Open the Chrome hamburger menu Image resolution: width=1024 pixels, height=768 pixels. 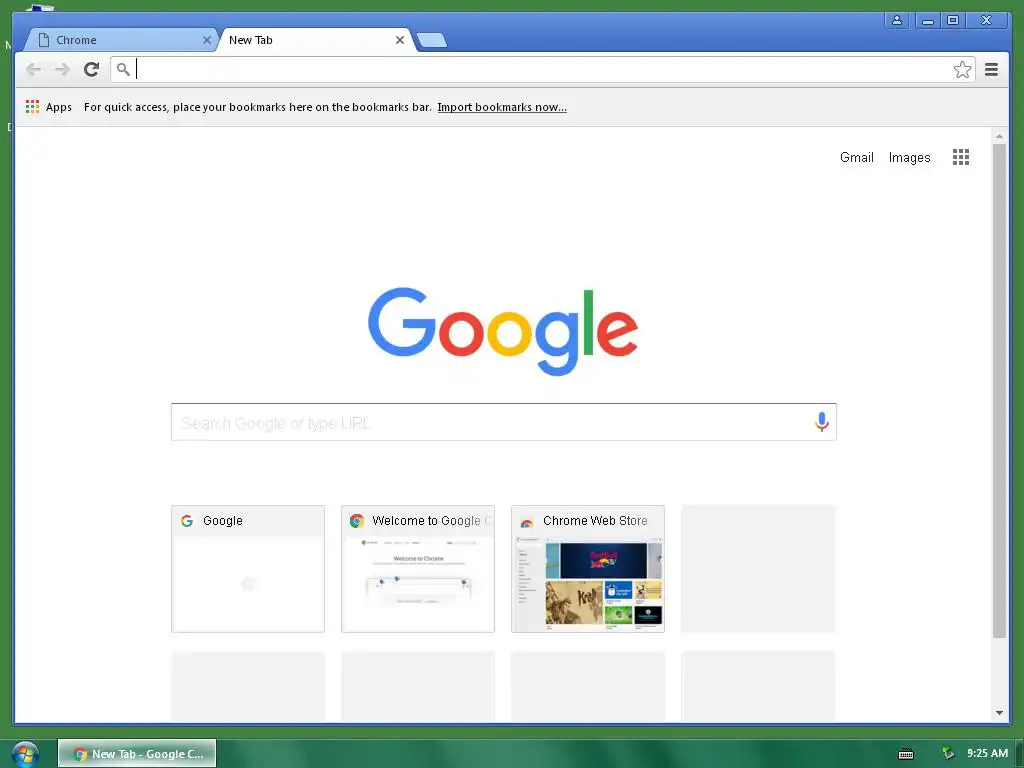[x=991, y=69]
